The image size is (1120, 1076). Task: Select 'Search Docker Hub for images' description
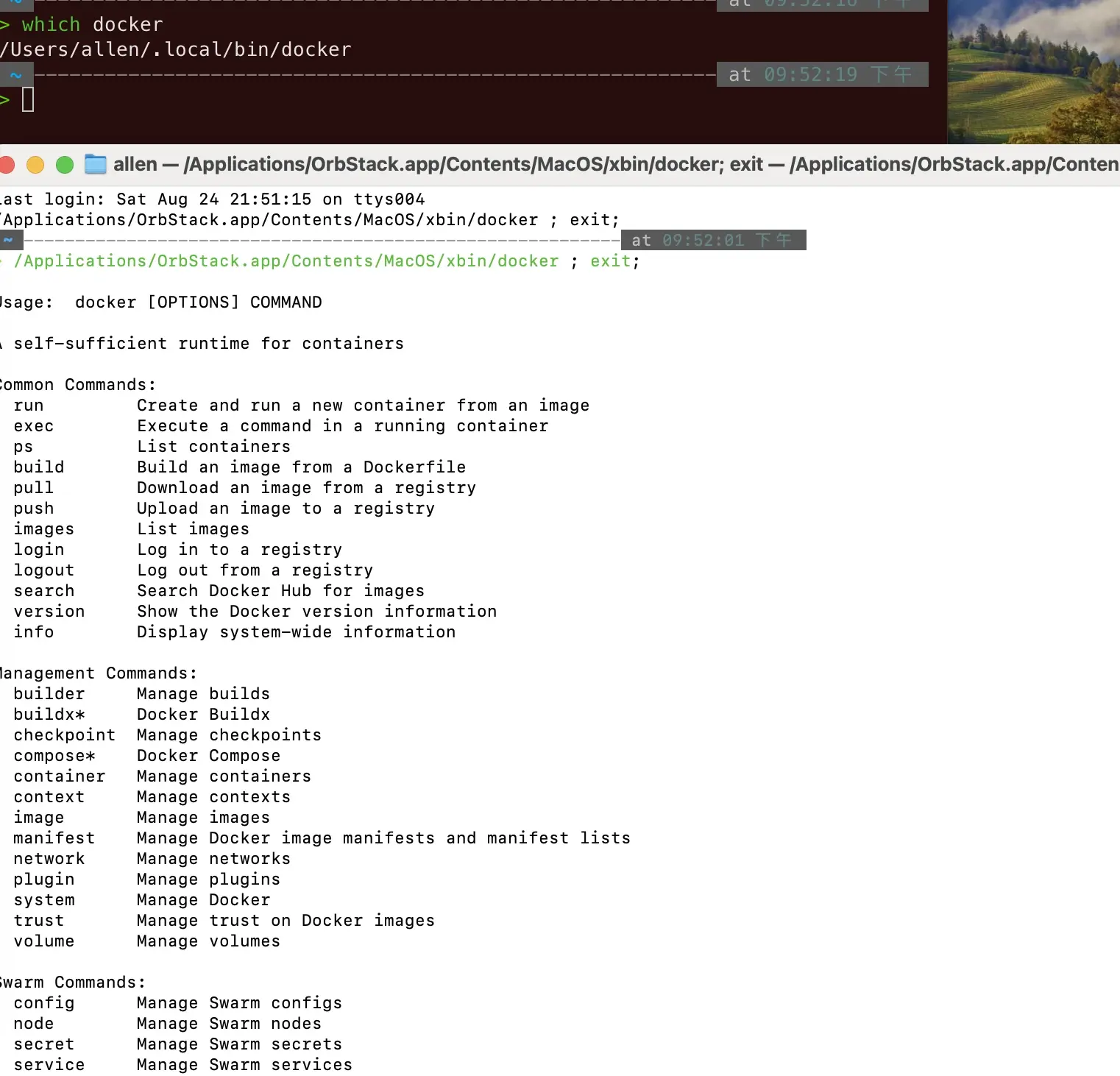coord(281,591)
